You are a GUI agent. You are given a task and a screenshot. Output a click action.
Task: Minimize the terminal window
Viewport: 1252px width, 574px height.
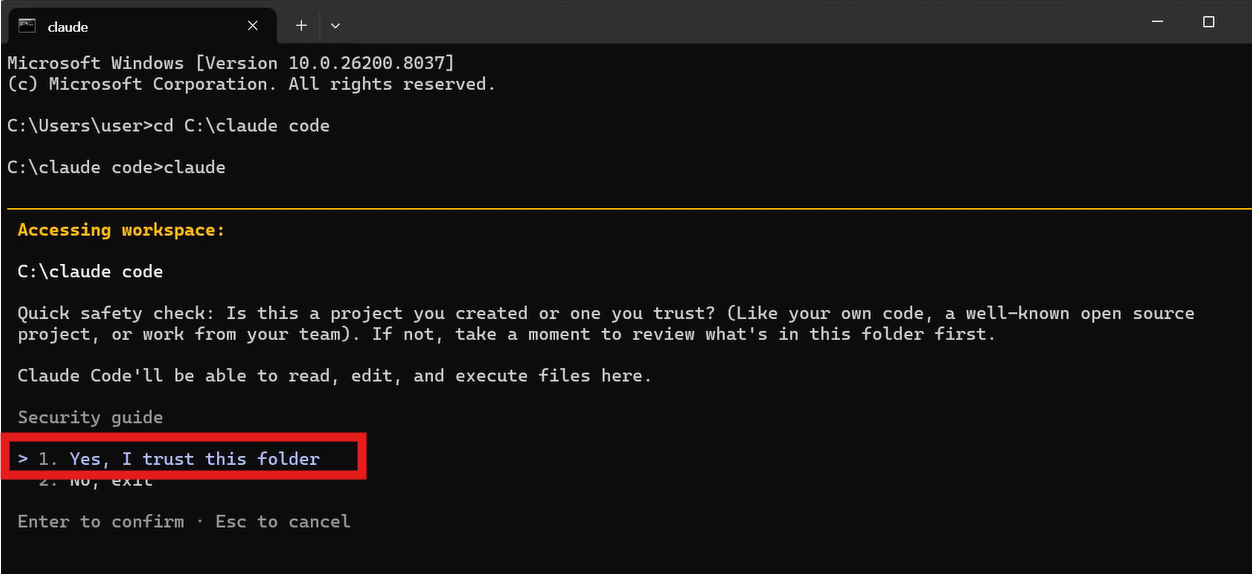click(x=1163, y=22)
